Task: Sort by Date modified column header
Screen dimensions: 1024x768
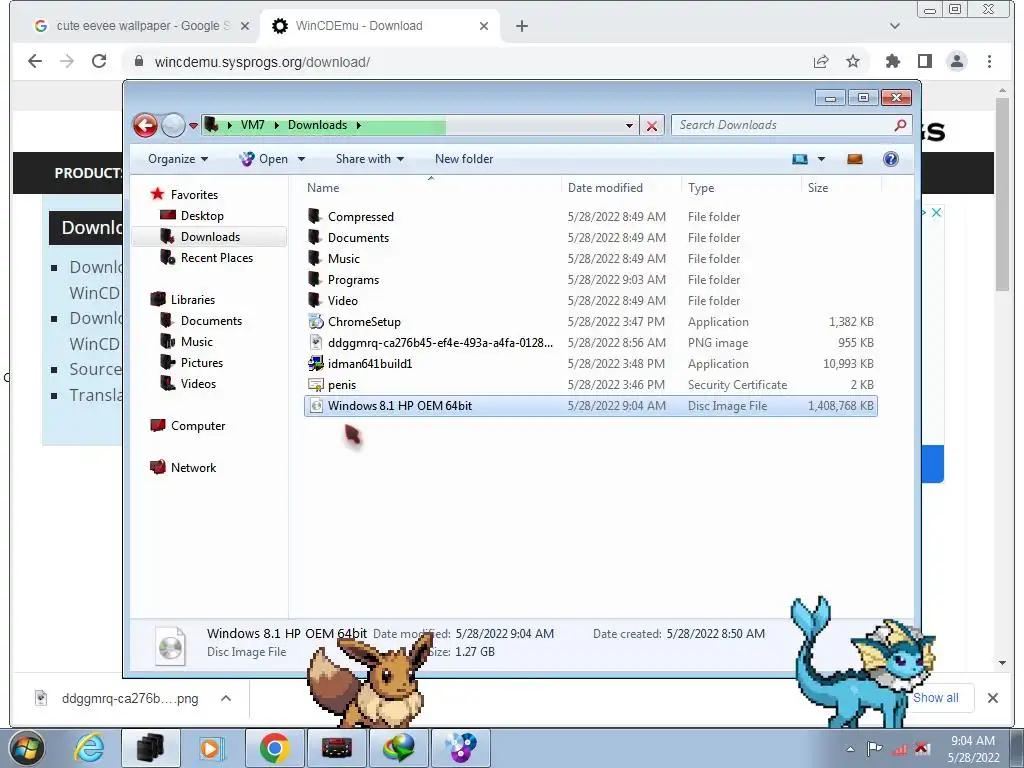Action: pyautogui.click(x=620, y=187)
